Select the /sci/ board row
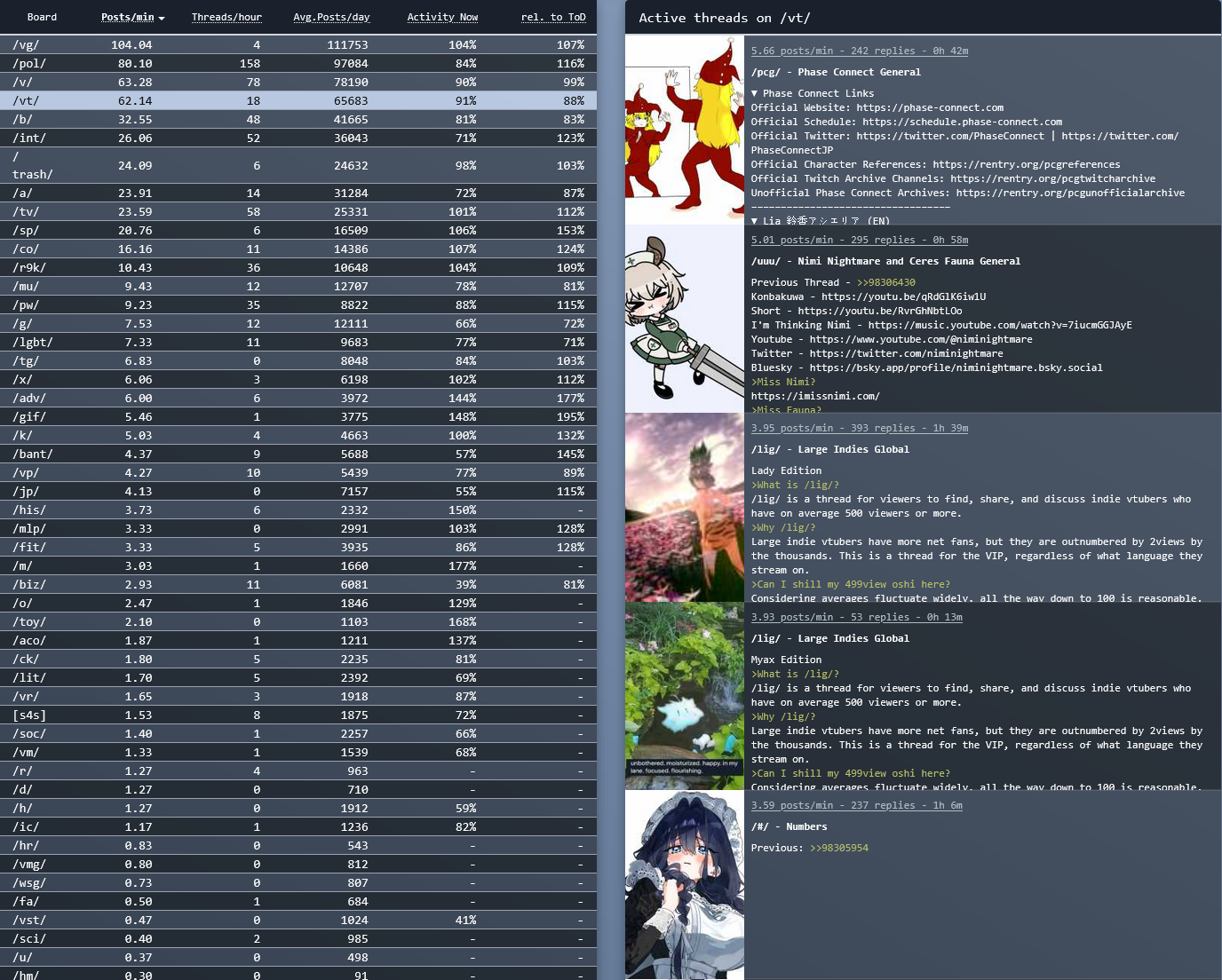Viewport: 1222px width, 980px height. (x=298, y=938)
